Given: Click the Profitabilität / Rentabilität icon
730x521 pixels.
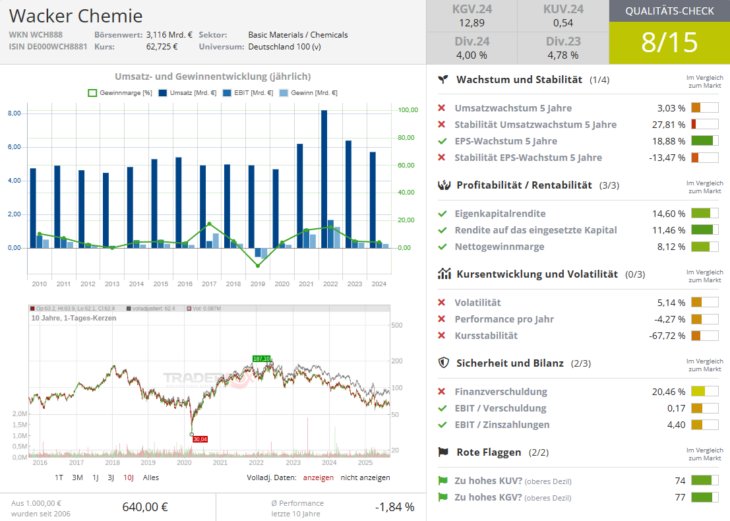Looking at the screenshot, I should tap(444, 185).
